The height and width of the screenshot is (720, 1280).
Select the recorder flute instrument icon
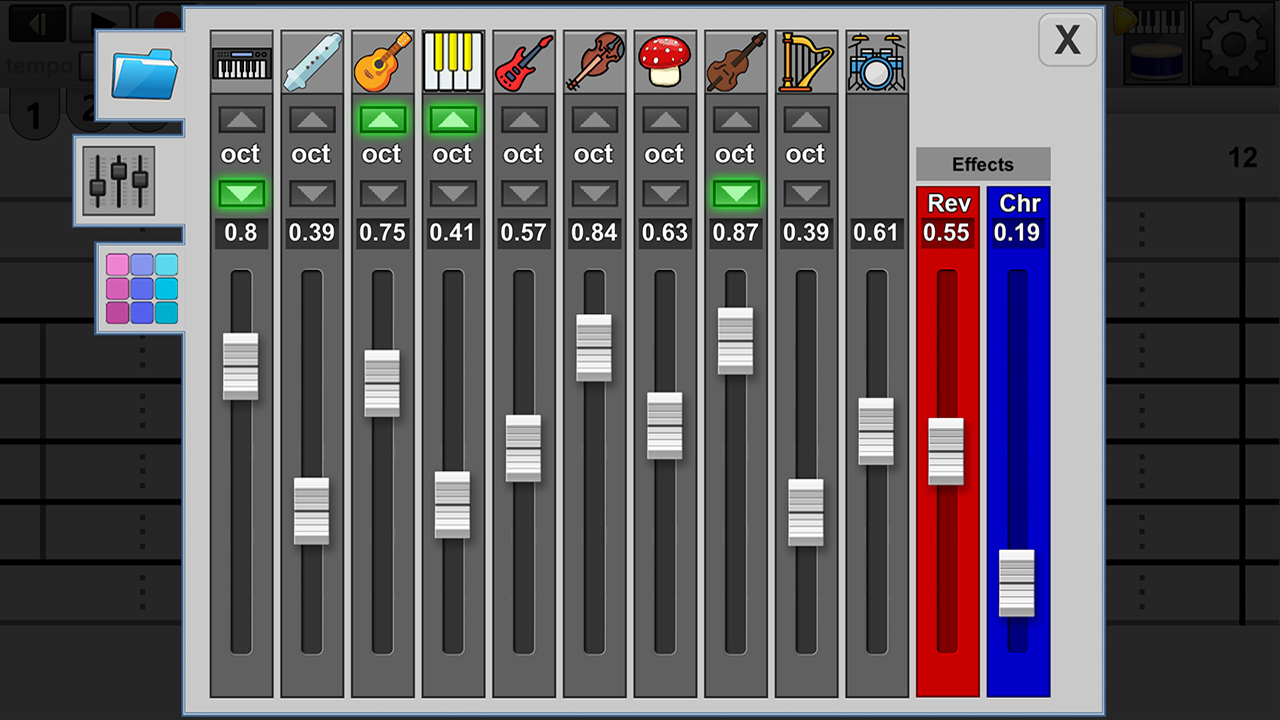click(x=311, y=60)
